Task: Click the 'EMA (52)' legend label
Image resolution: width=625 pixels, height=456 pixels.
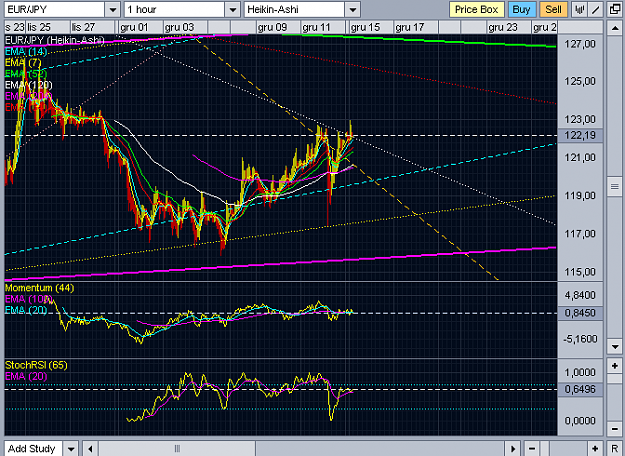Action: pyautogui.click(x=26, y=74)
